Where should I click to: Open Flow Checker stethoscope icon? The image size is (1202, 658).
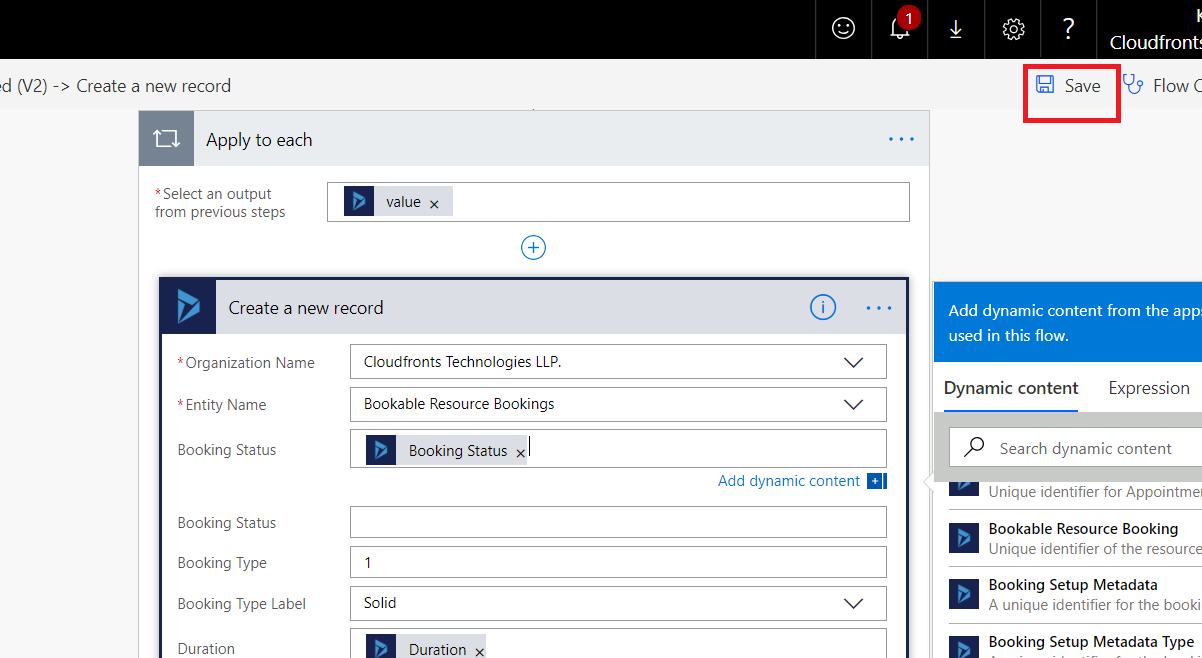coord(1133,86)
